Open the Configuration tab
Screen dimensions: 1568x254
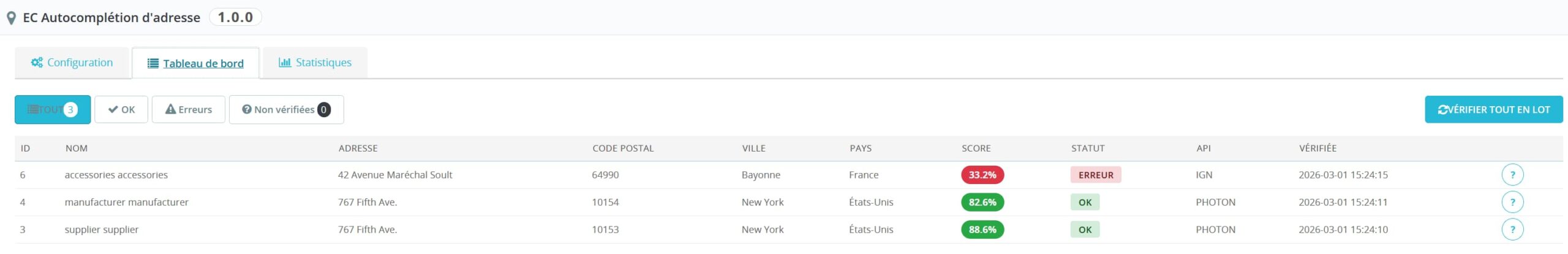[72, 63]
